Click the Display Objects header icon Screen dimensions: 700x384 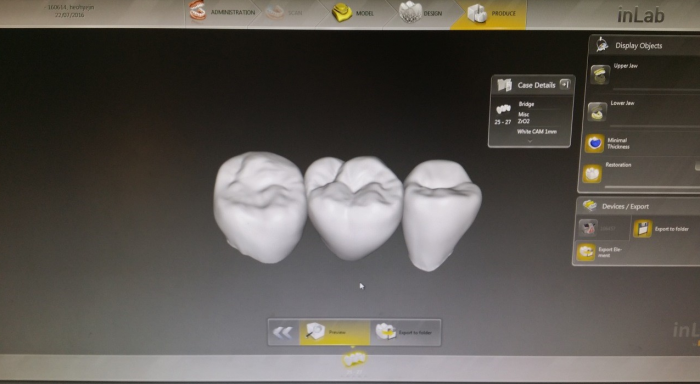click(602, 45)
